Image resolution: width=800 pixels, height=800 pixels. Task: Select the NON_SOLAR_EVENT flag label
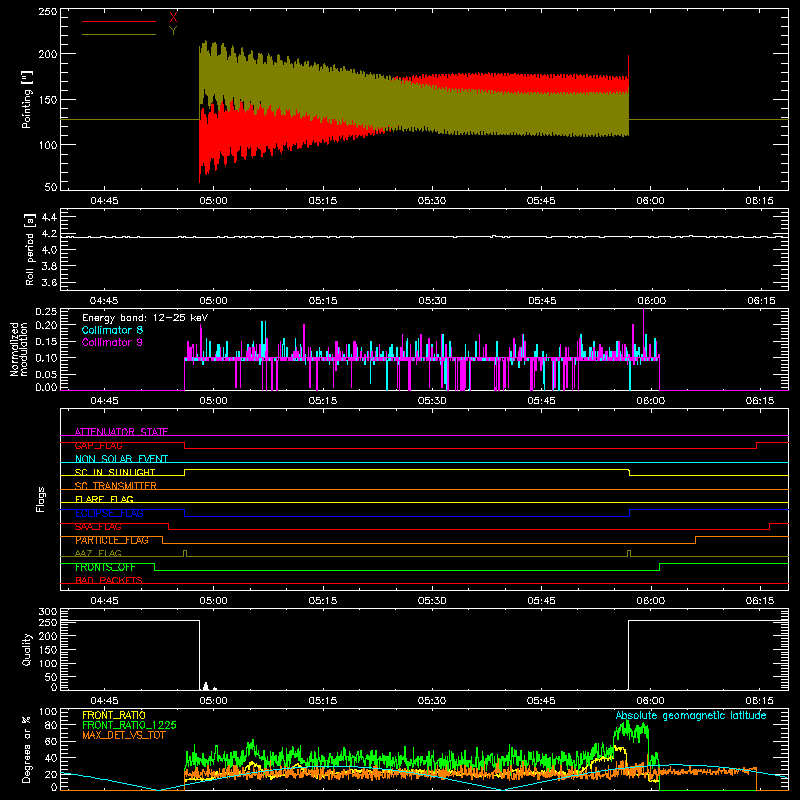point(121,459)
